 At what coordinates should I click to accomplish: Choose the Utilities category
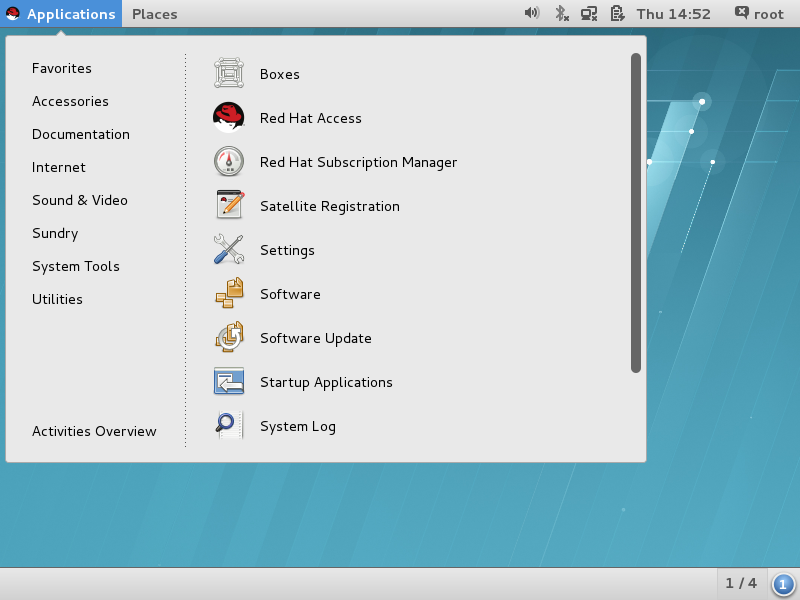click(x=57, y=299)
